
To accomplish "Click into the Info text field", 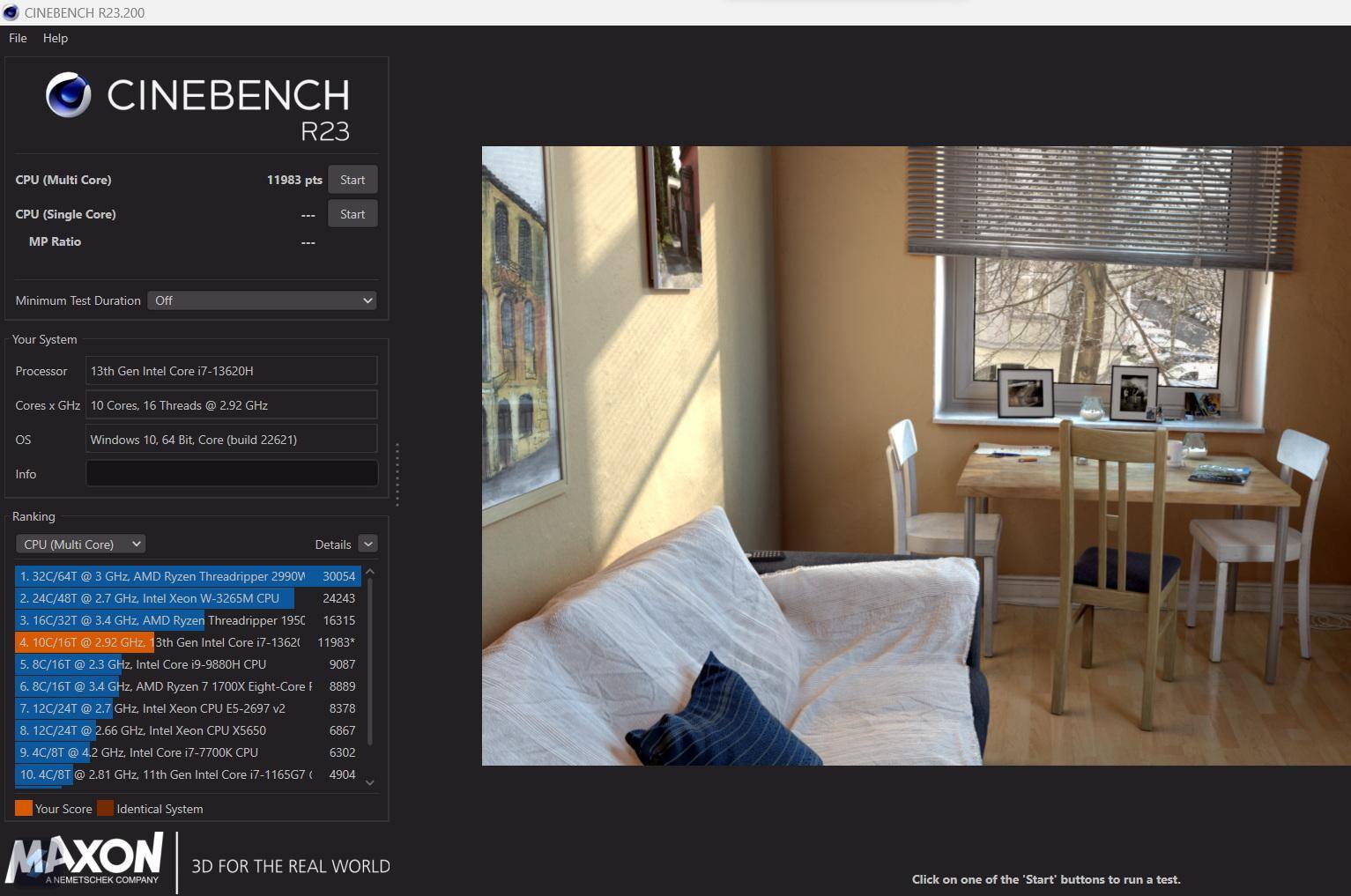I will click(x=232, y=474).
